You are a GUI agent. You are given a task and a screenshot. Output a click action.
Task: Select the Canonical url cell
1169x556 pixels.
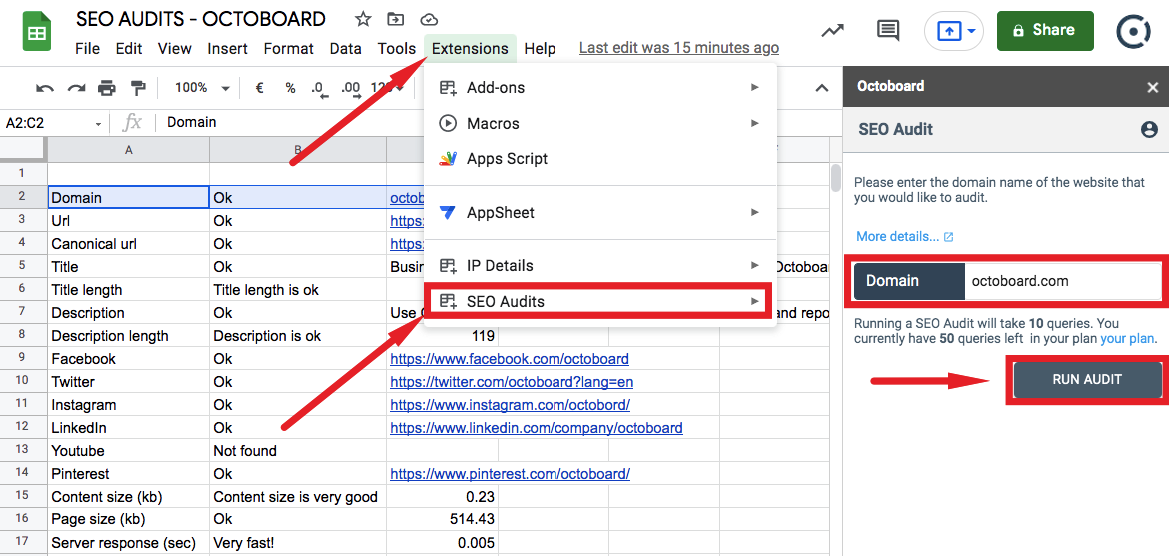[128, 244]
